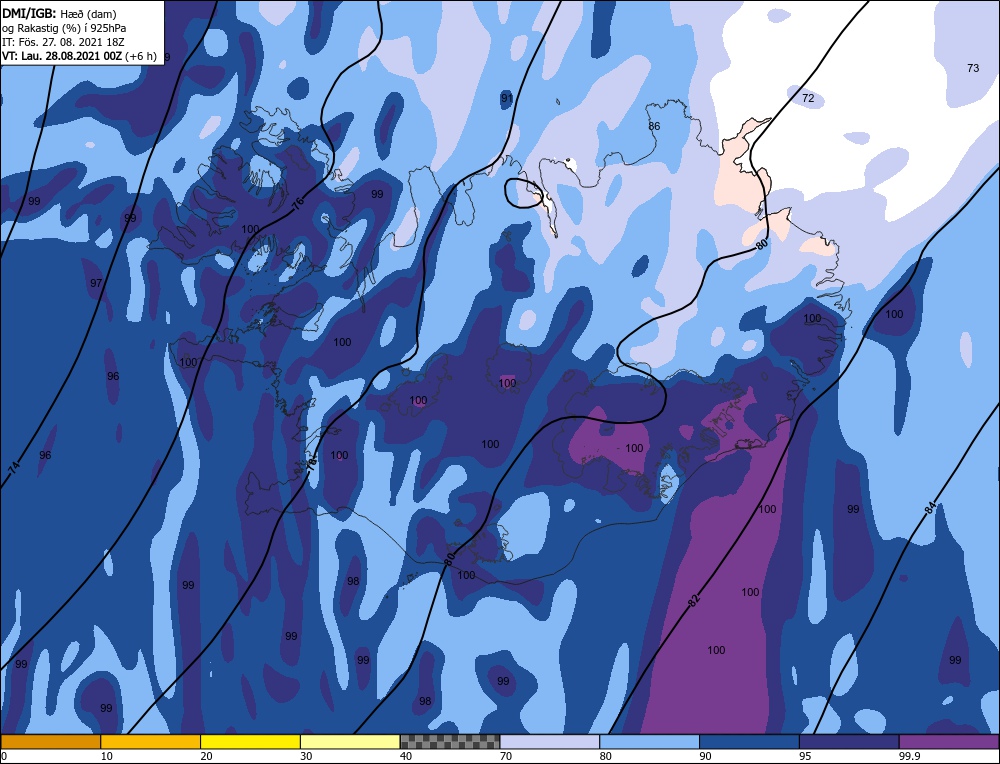The height and width of the screenshot is (764, 1000).
Task: Click the legend scale tick label '40'
Action: click(x=406, y=756)
